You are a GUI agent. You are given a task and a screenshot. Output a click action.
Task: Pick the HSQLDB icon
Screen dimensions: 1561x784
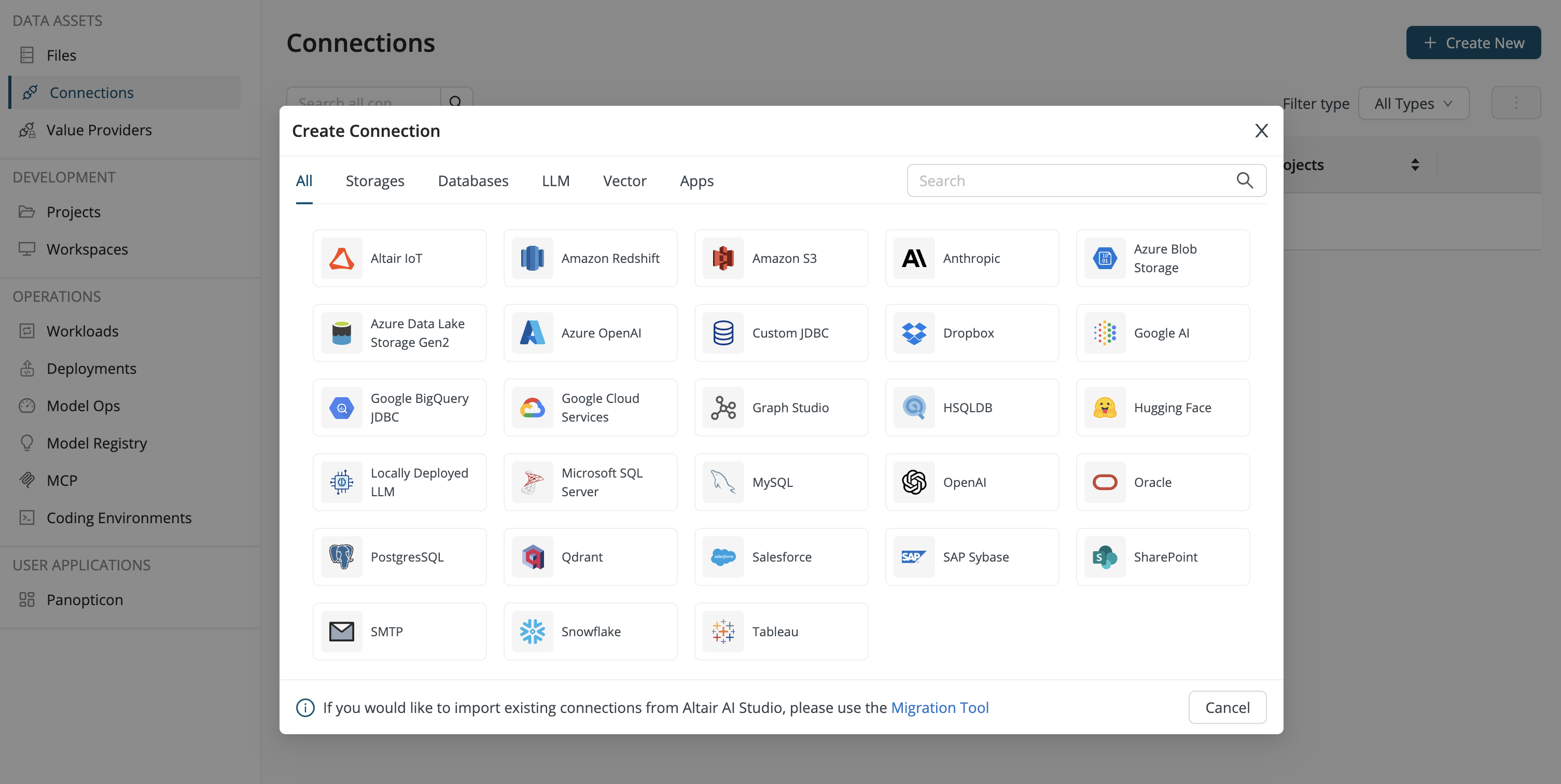pyautogui.click(x=914, y=407)
